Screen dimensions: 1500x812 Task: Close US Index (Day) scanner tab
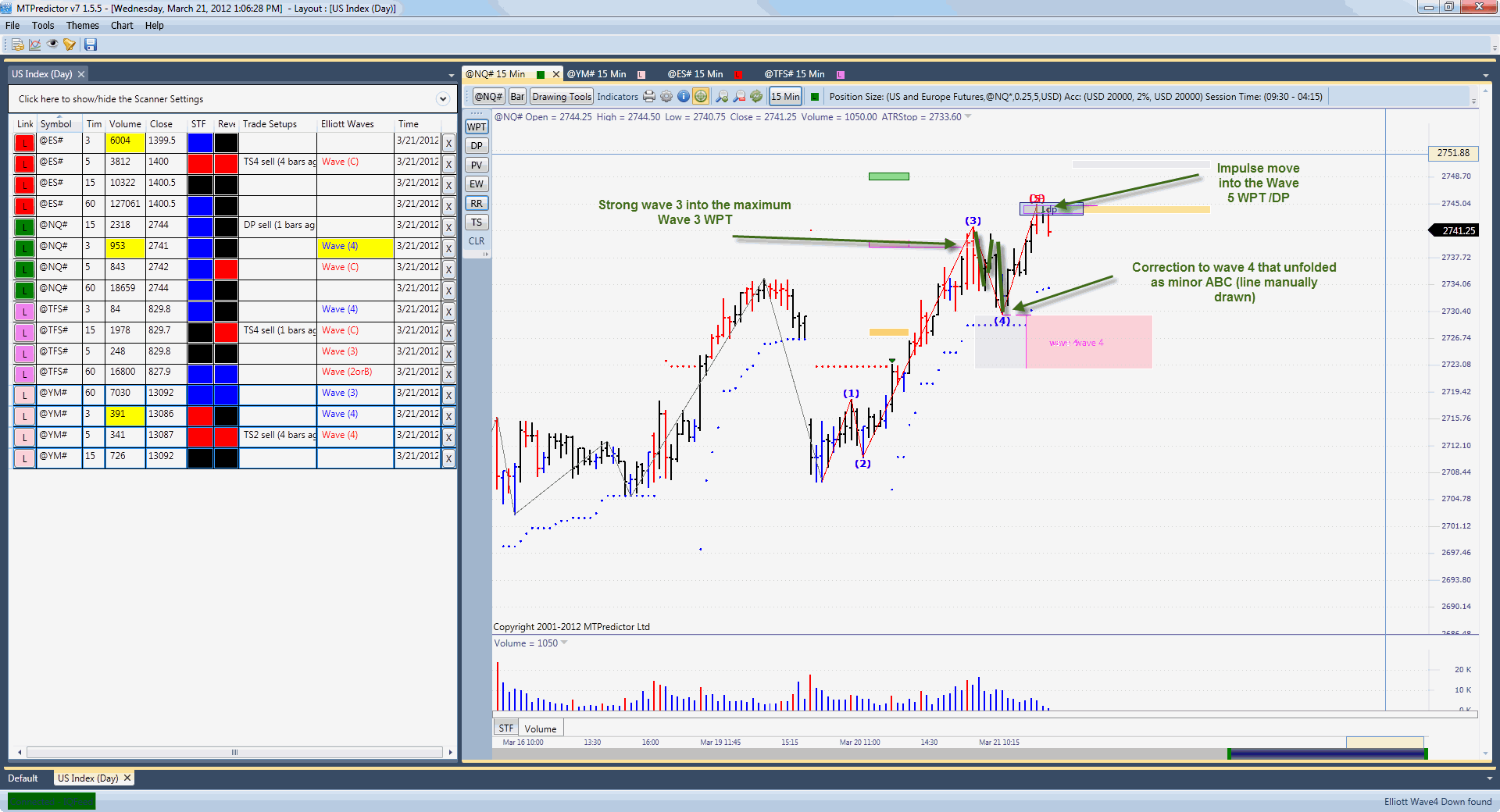pos(81,74)
